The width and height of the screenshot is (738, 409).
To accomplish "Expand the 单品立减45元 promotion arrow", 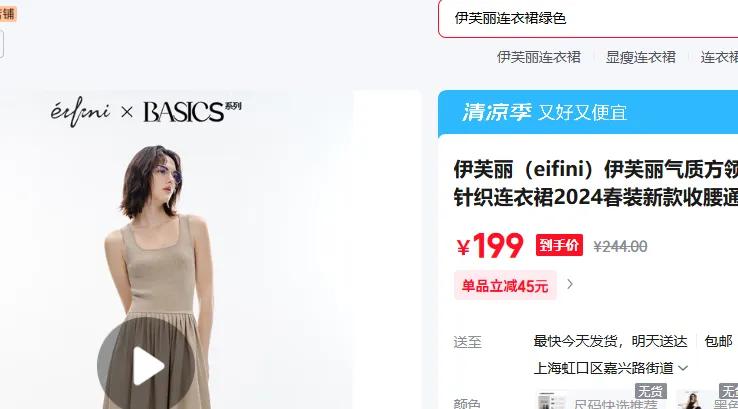I will pos(570,284).
